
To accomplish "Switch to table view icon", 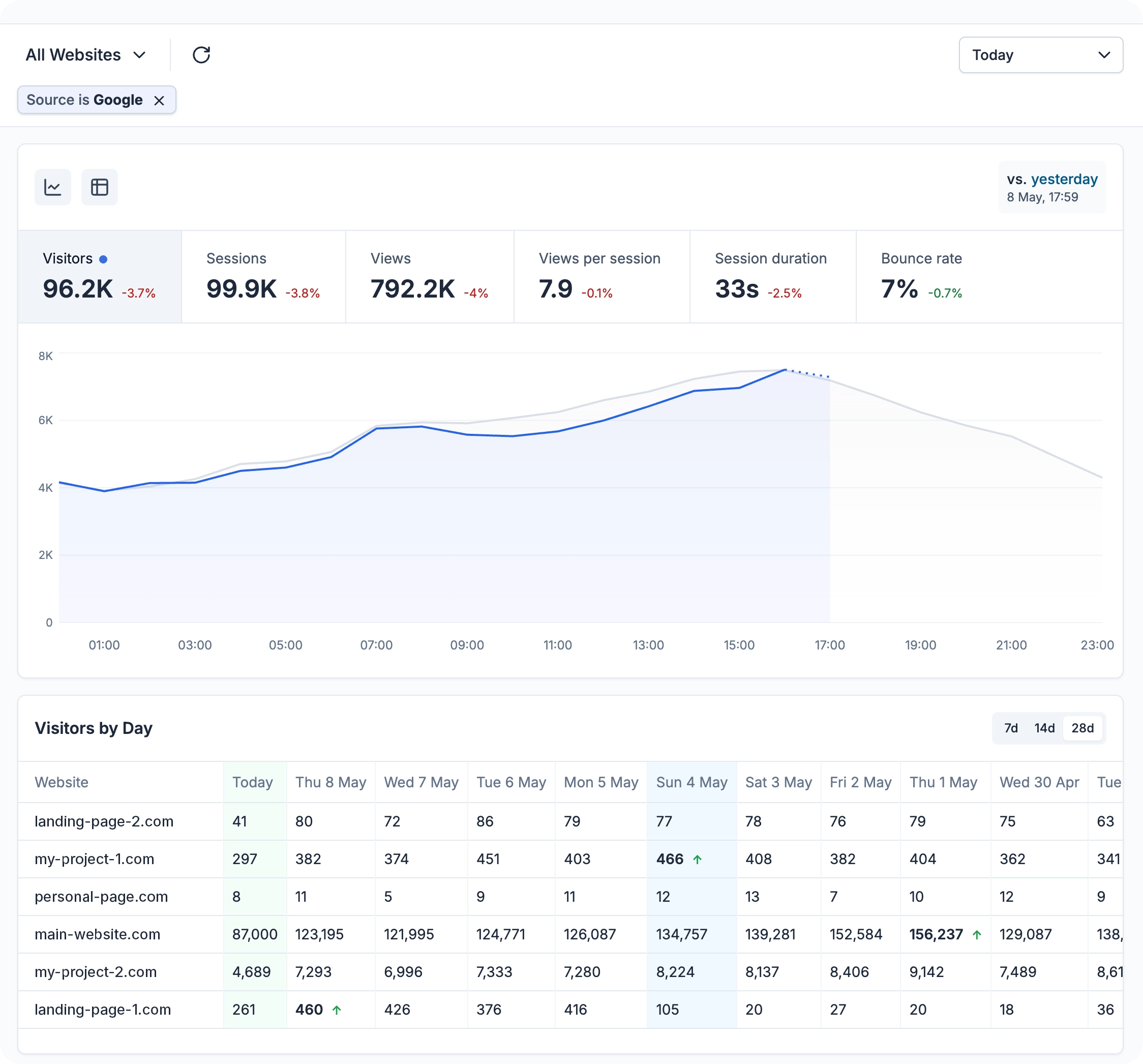I will point(100,187).
